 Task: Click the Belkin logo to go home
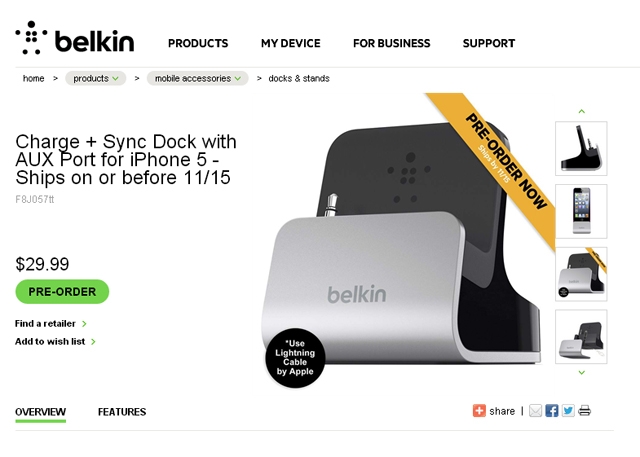click(x=75, y=38)
